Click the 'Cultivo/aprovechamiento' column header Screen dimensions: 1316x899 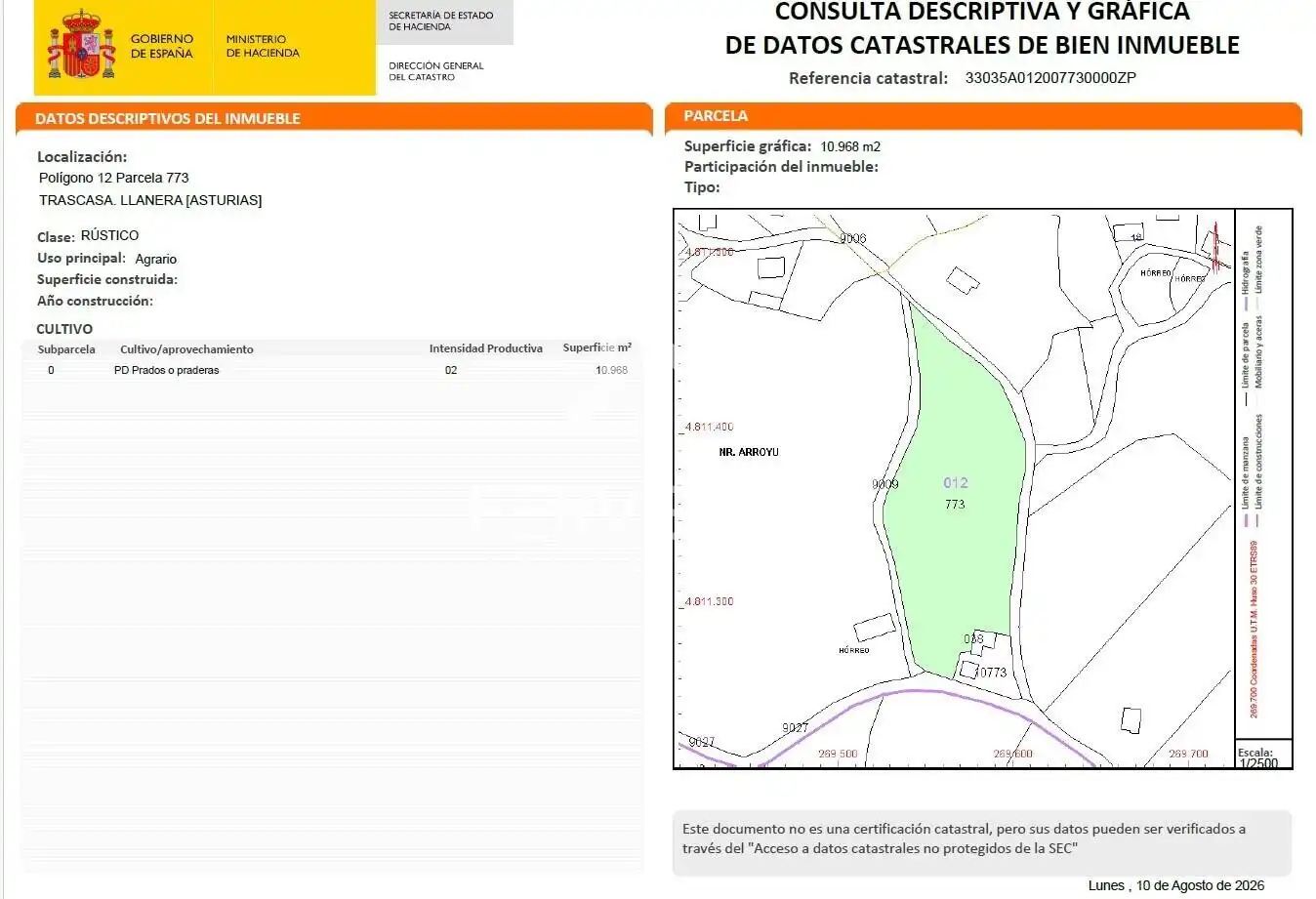(186, 349)
